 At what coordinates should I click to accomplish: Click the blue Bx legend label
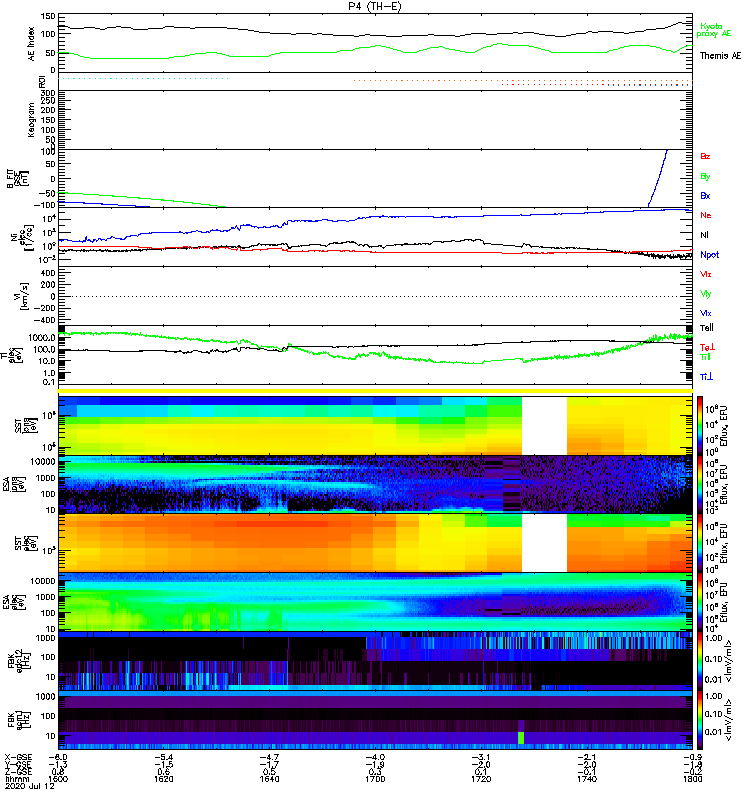tap(705, 196)
